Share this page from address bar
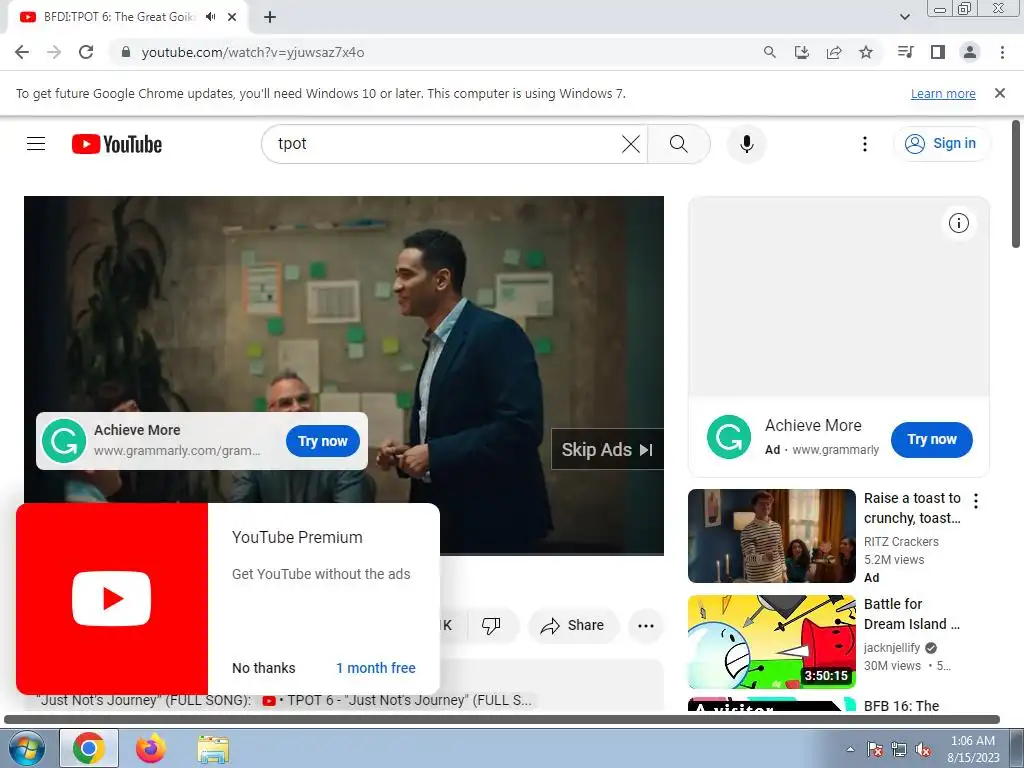Image resolution: width=1024 pixels, height=768 pixels. 834,52
